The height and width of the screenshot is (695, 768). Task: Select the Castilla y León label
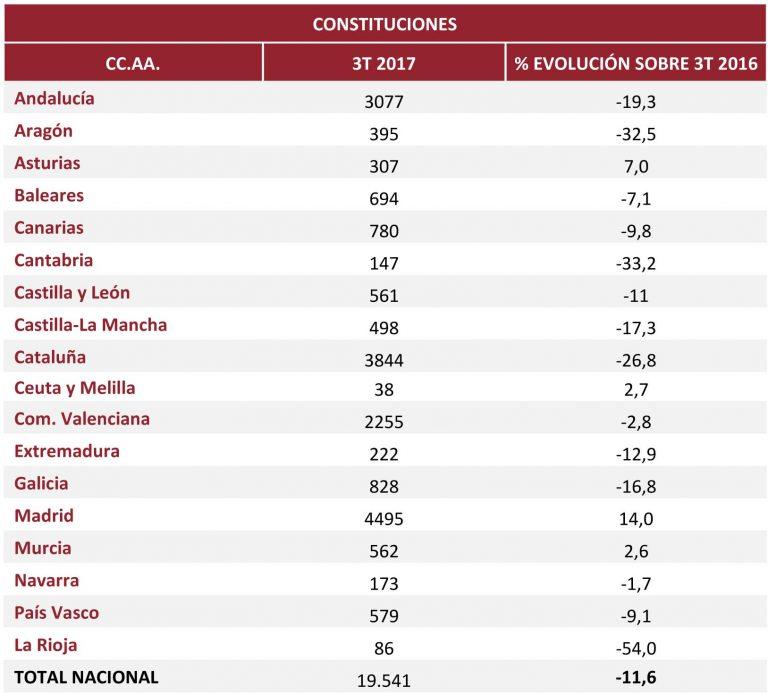pos(72,293)
